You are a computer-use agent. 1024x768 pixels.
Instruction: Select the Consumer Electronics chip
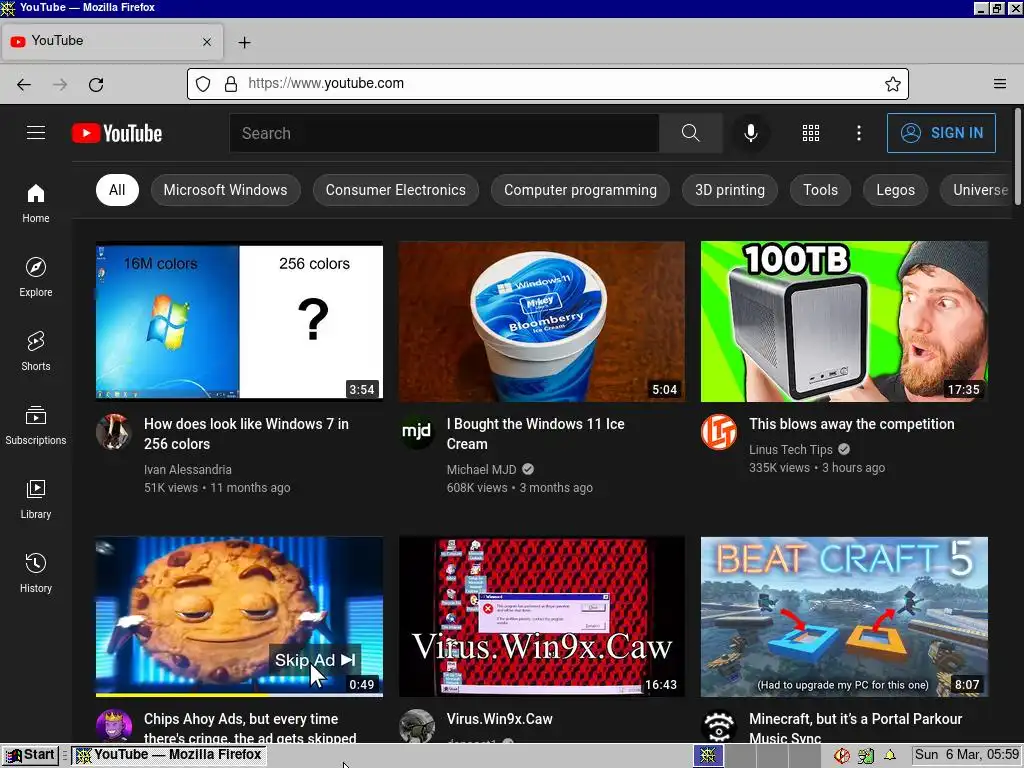(396, 190)
